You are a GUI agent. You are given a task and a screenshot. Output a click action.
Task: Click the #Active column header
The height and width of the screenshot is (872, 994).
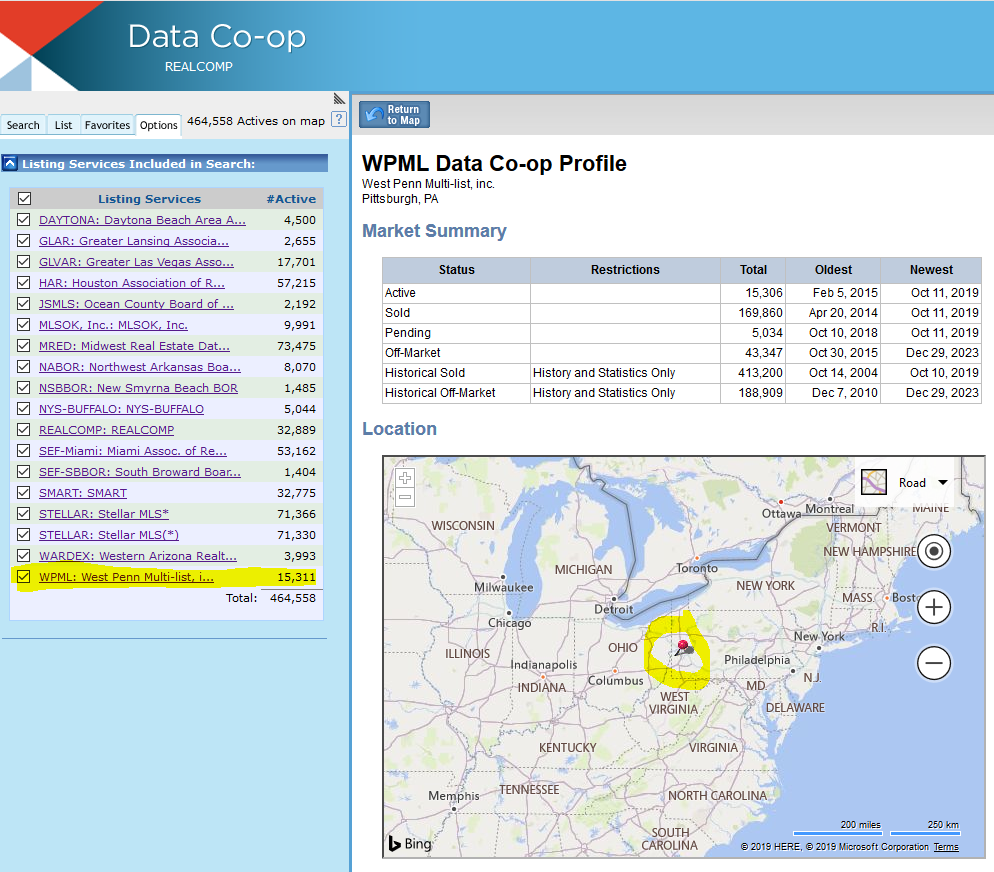click(x=291, y=199)
